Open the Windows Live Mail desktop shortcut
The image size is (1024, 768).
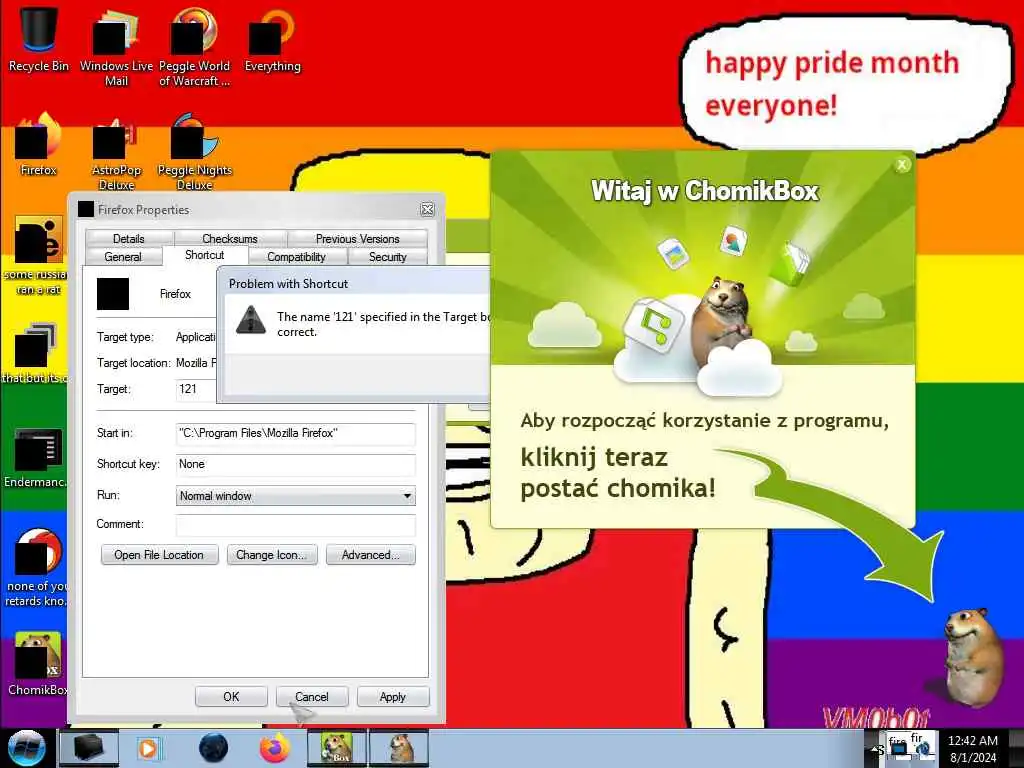point(116,46)
